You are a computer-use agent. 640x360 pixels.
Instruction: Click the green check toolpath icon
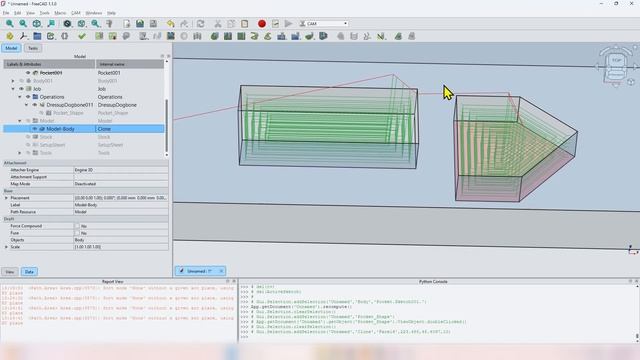coord(82,36)
